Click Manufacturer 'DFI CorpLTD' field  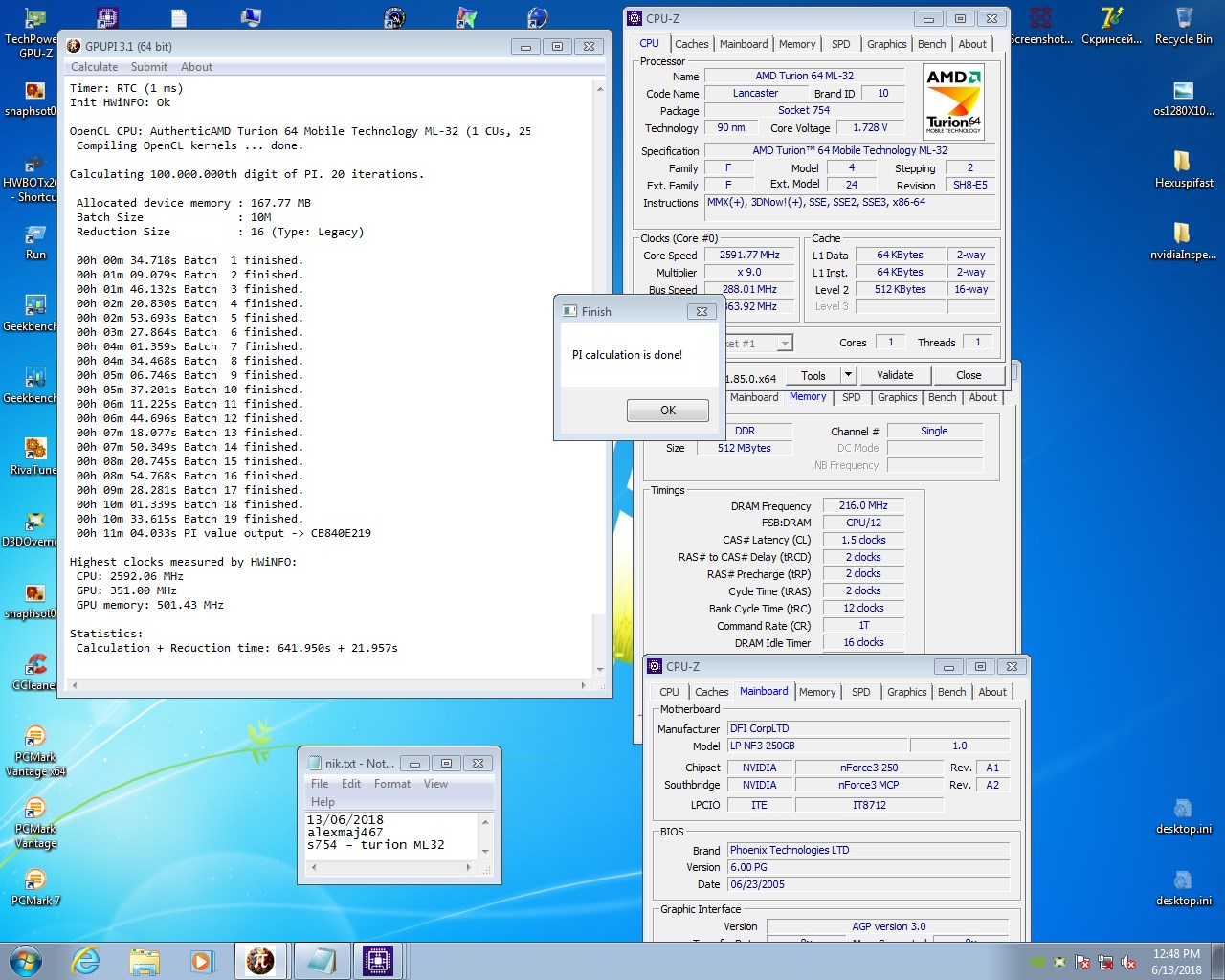[x=868, y=728]
